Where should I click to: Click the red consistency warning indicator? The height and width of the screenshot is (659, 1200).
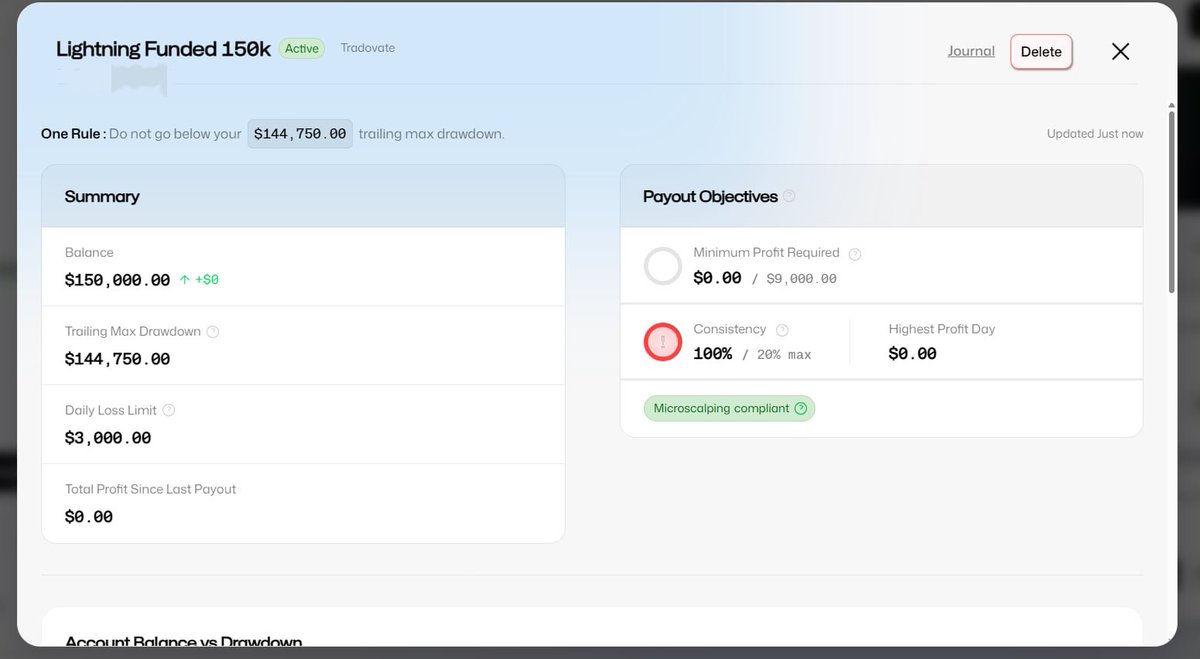pos(662,342)
